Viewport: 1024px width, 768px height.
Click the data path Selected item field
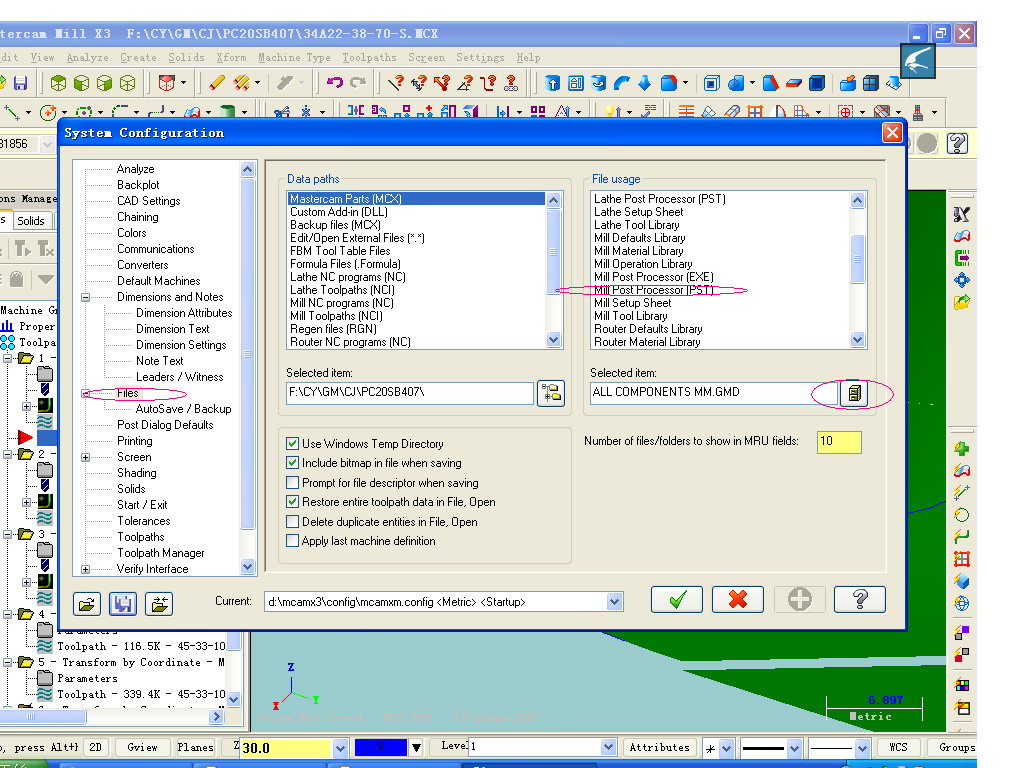[x=409, y=392]
